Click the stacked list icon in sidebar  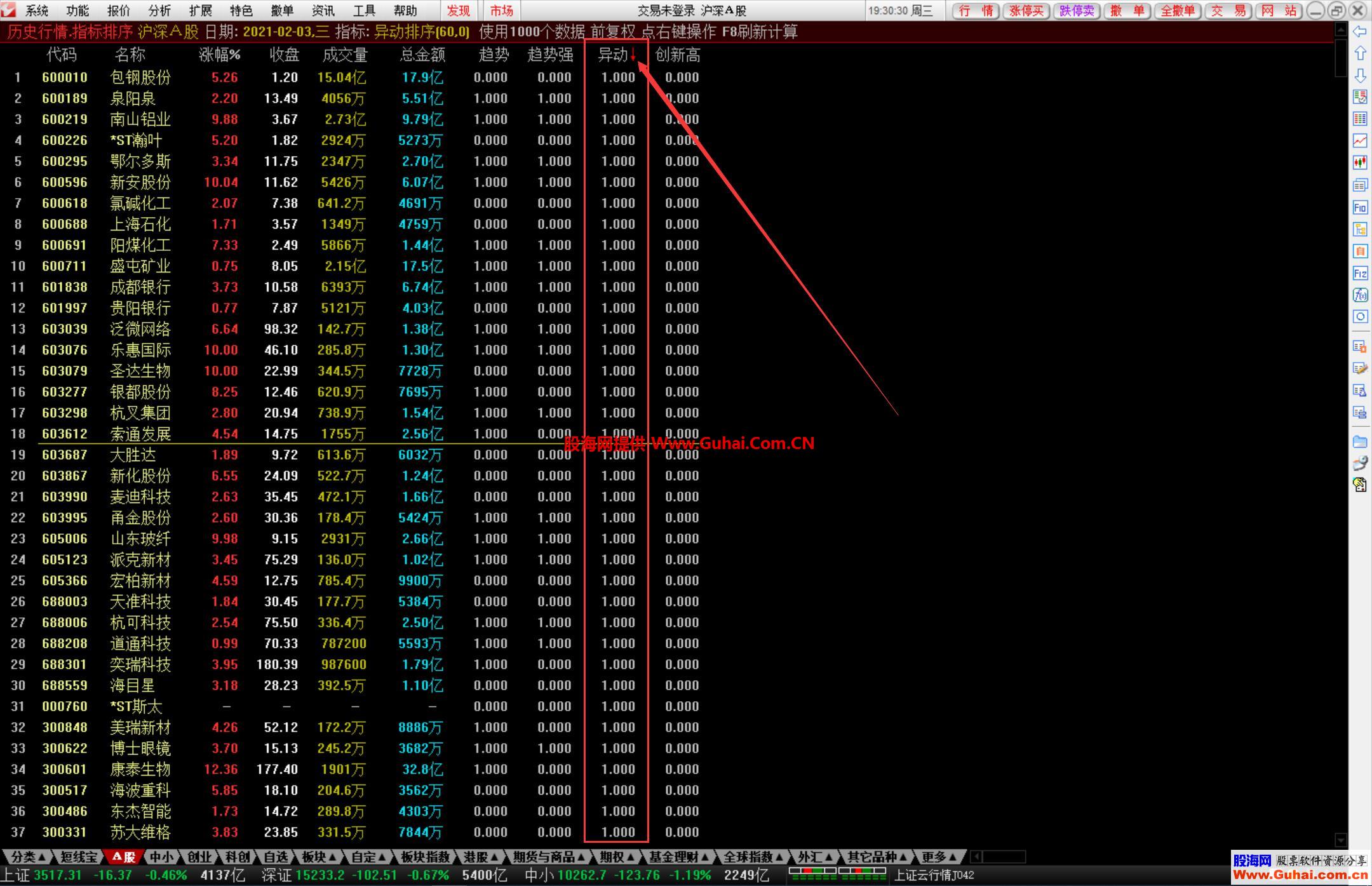pos(1360,412)
